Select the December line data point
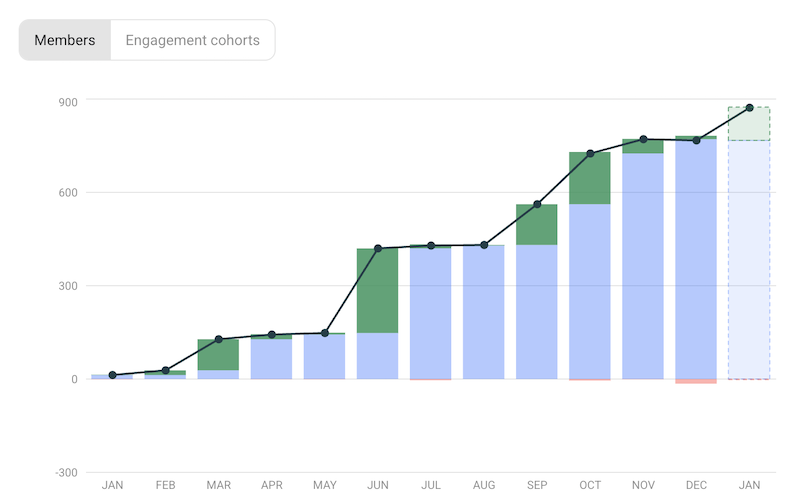The image size is (800, 504). pyautogui.click(x=696, y=140)
